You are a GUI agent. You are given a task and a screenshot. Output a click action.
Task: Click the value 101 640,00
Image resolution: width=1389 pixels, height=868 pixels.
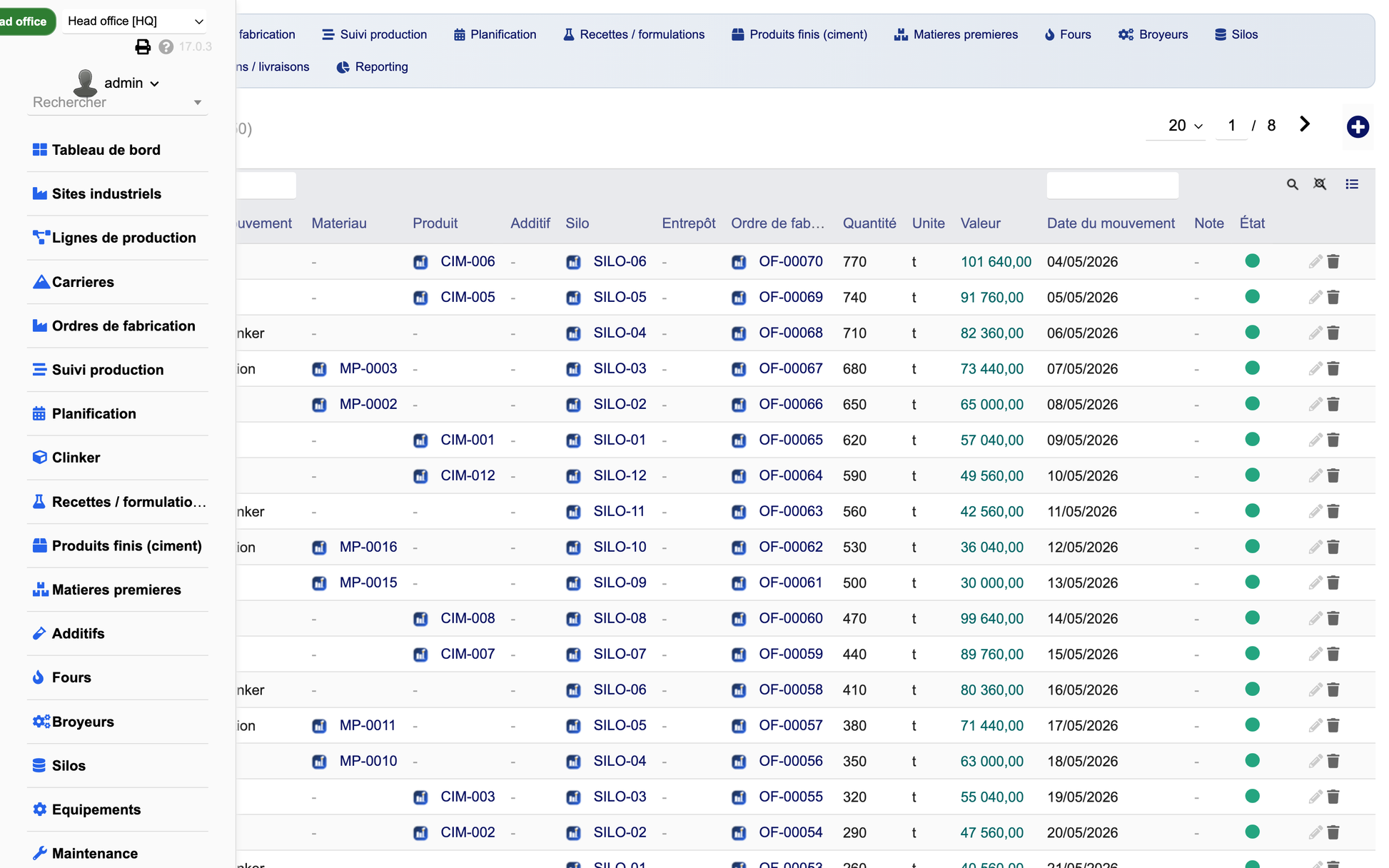[x=996, y=262]
